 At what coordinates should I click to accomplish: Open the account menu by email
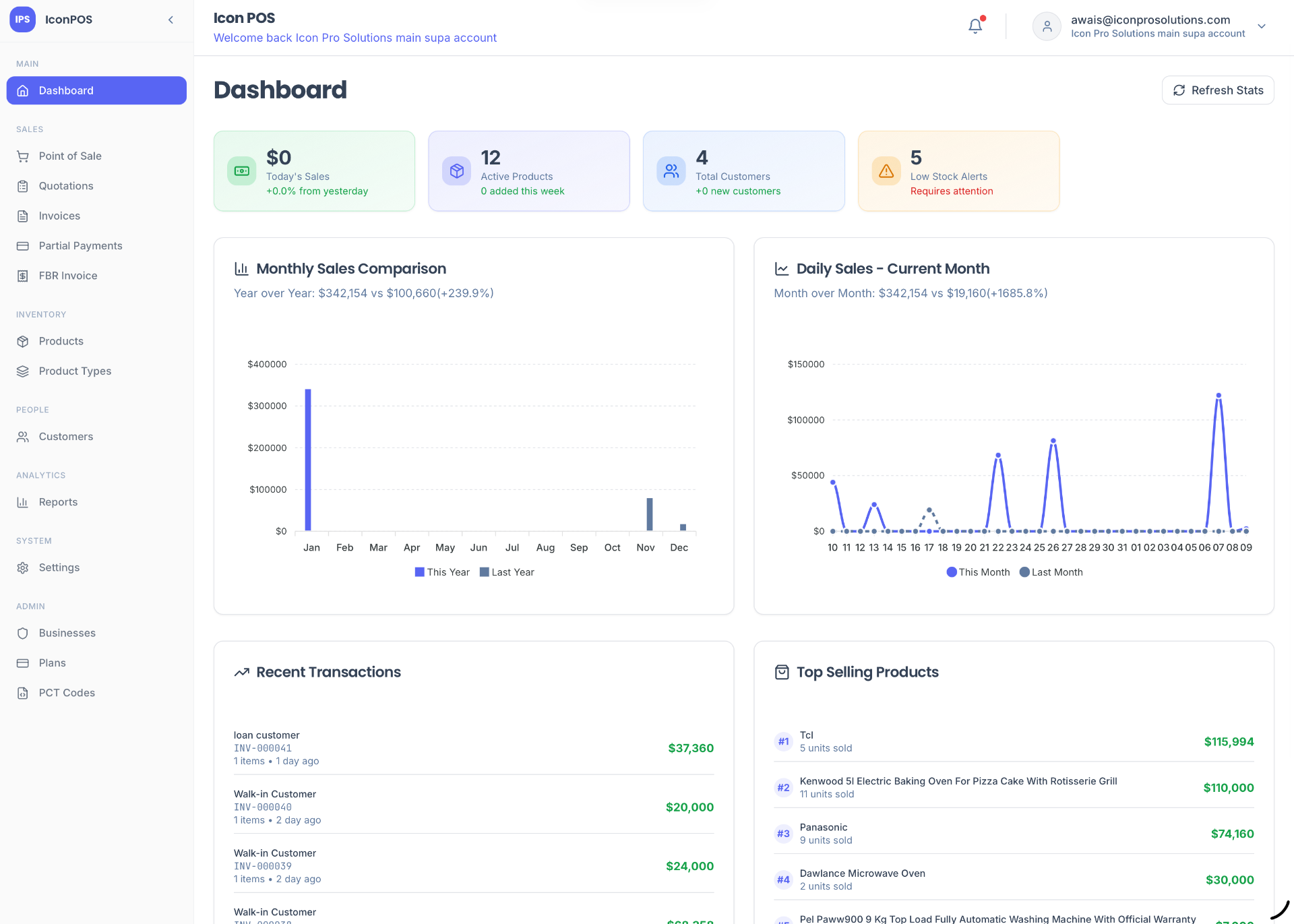(1150, 20)
